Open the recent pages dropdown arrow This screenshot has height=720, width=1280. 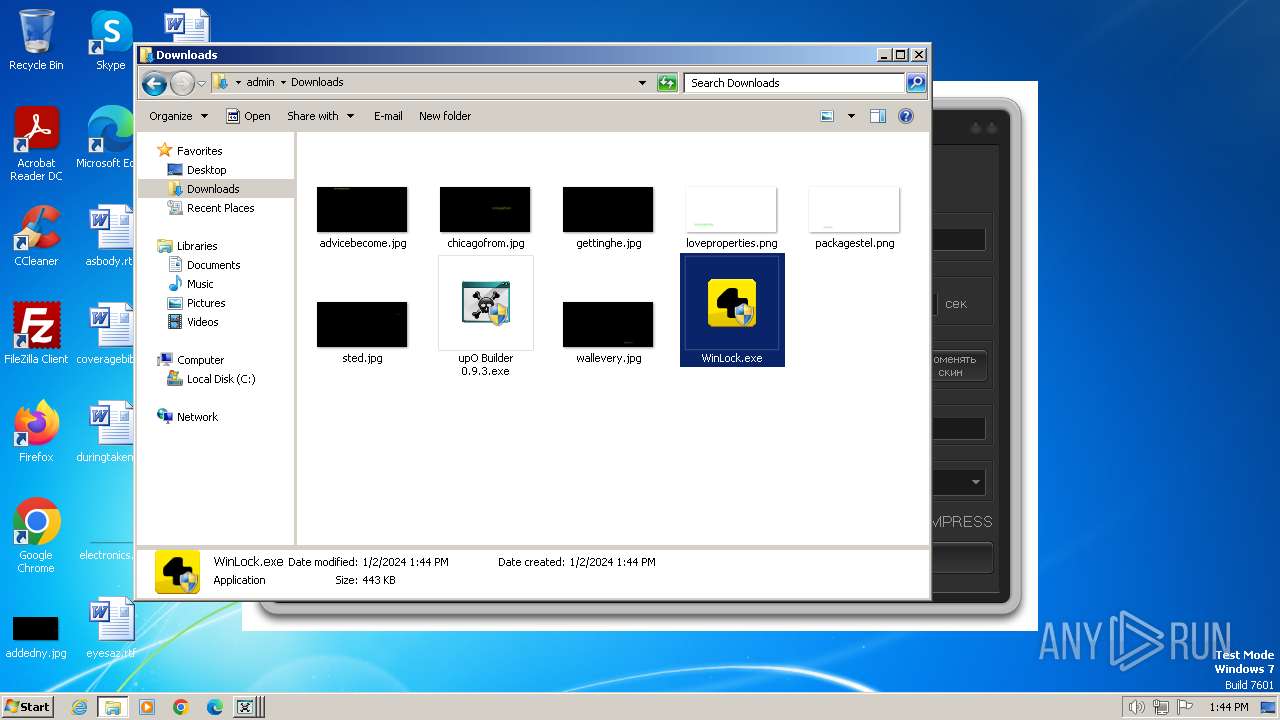201,83
